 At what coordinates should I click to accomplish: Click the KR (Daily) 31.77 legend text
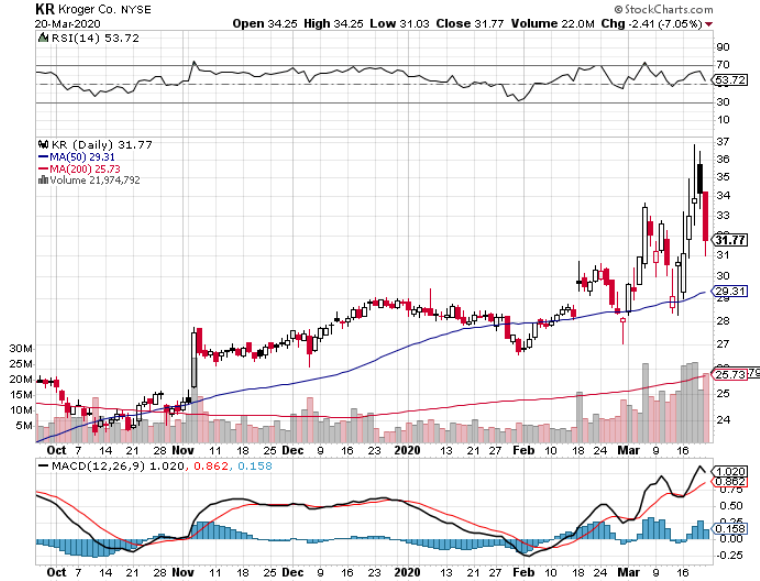point(102,144)
